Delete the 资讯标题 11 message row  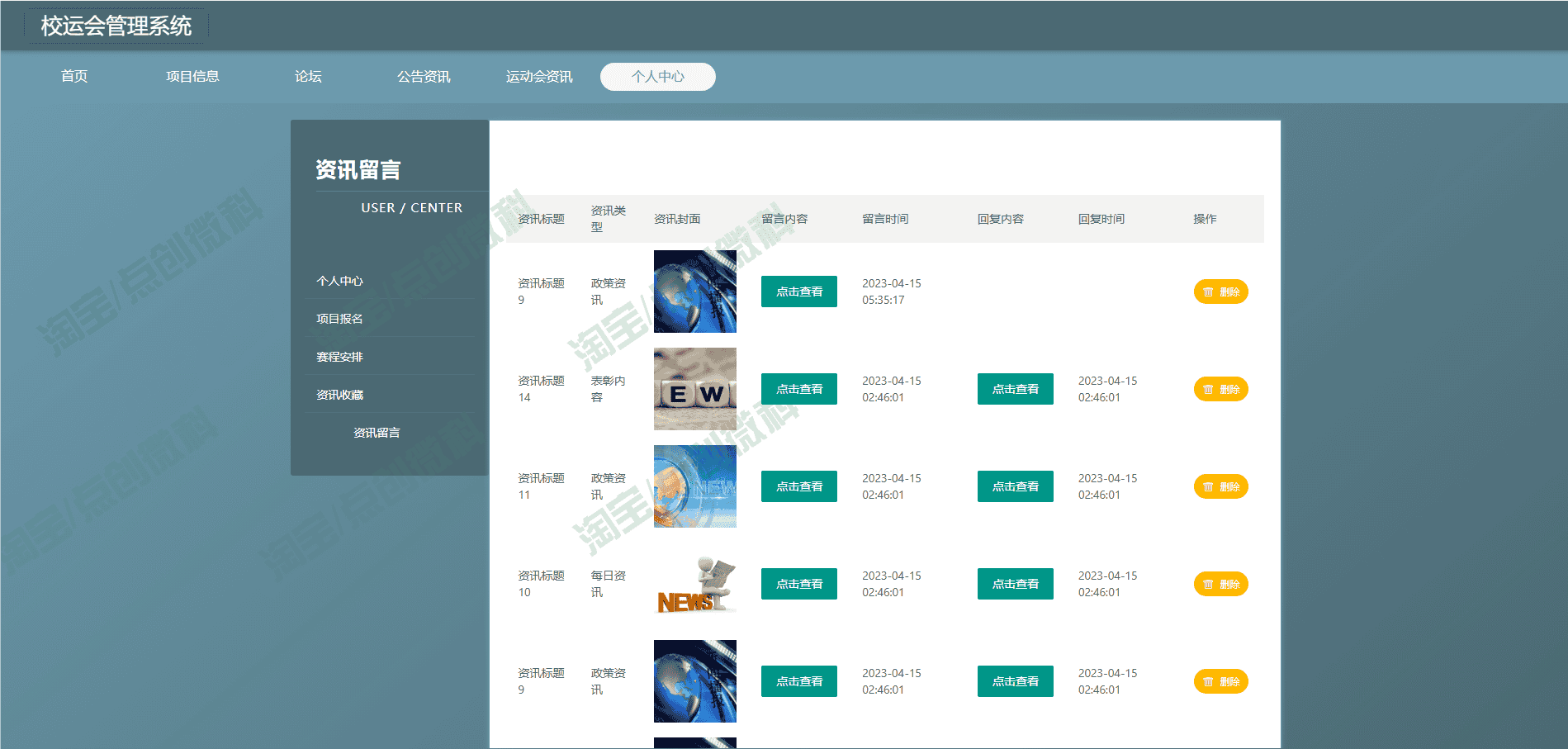tap(1221, 486)
